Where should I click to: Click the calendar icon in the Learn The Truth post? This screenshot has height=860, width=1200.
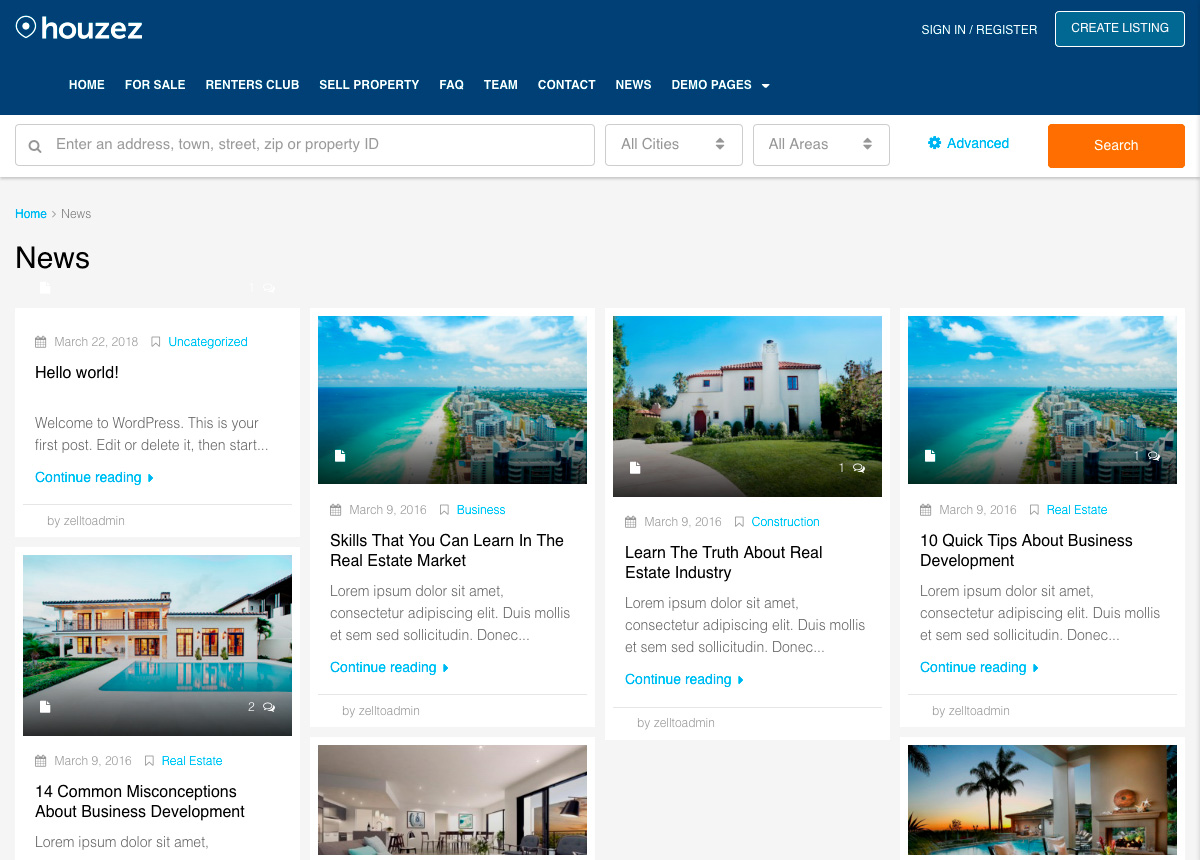coord(631,522)
